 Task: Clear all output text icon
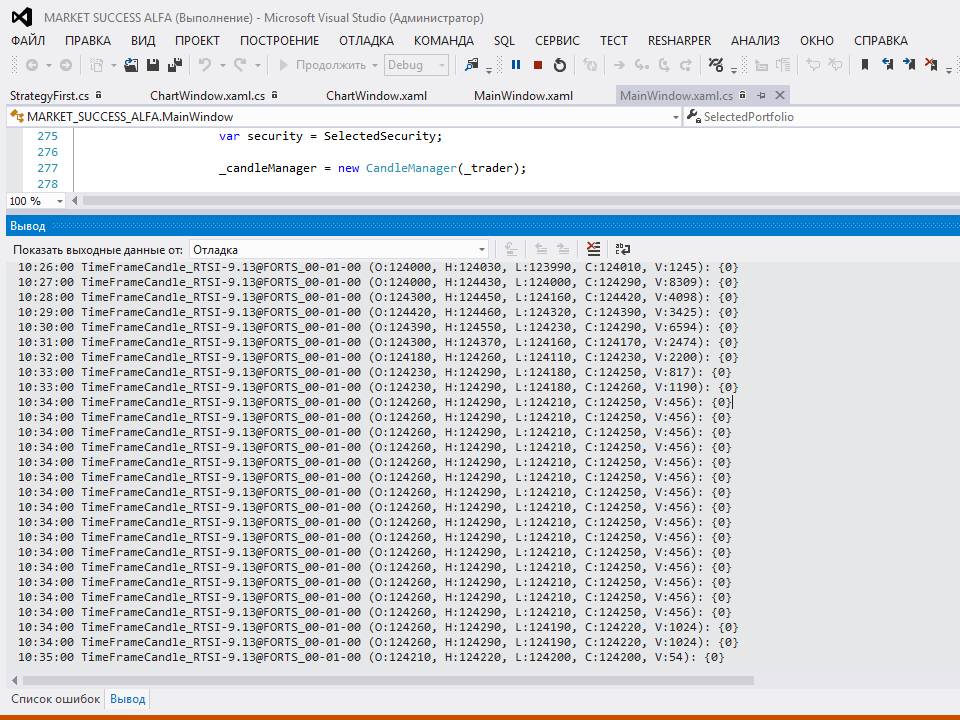click(593, 249)
